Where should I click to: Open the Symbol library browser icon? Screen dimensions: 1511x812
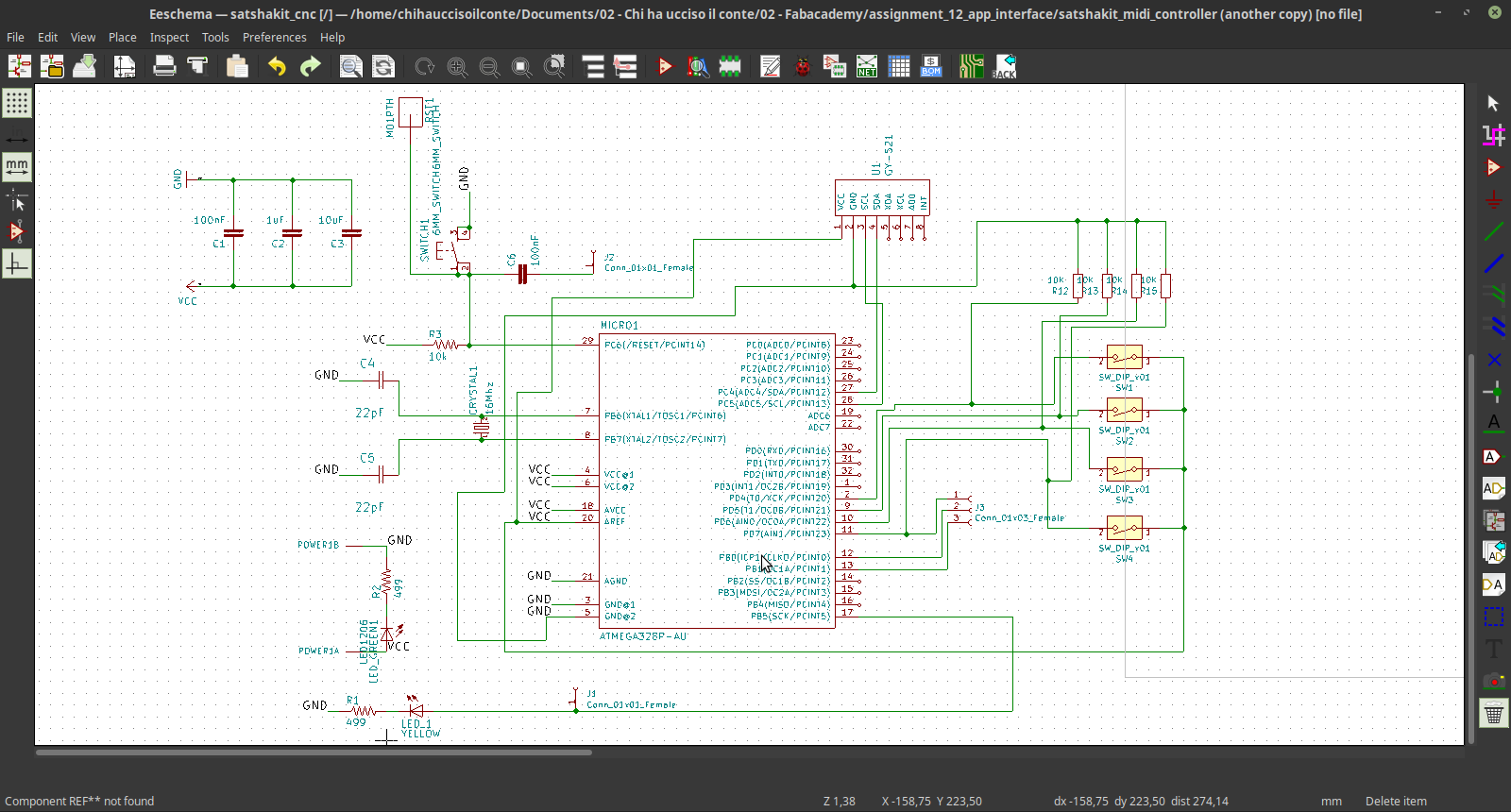click(698, 66)
